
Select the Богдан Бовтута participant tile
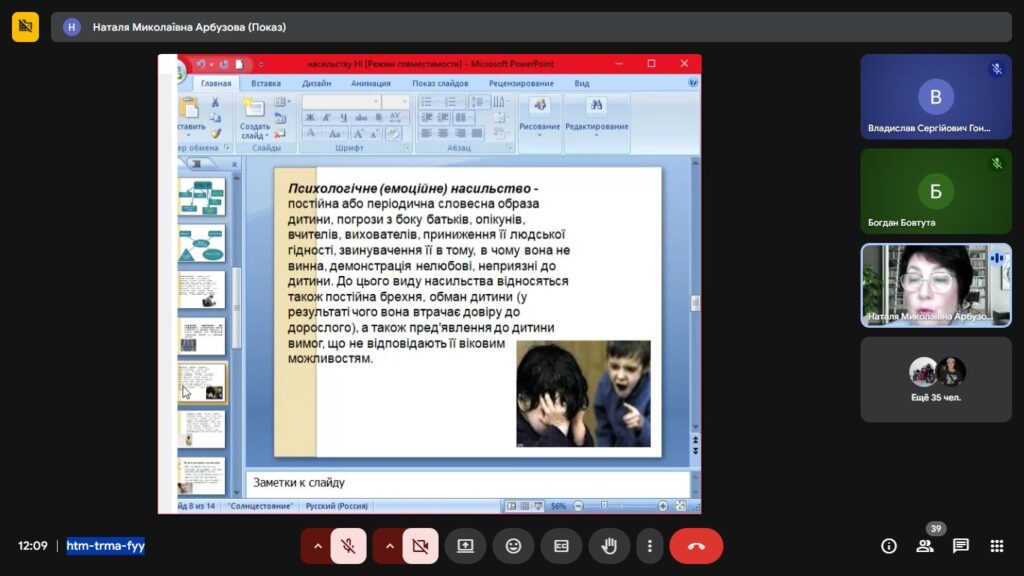point(936,191)
